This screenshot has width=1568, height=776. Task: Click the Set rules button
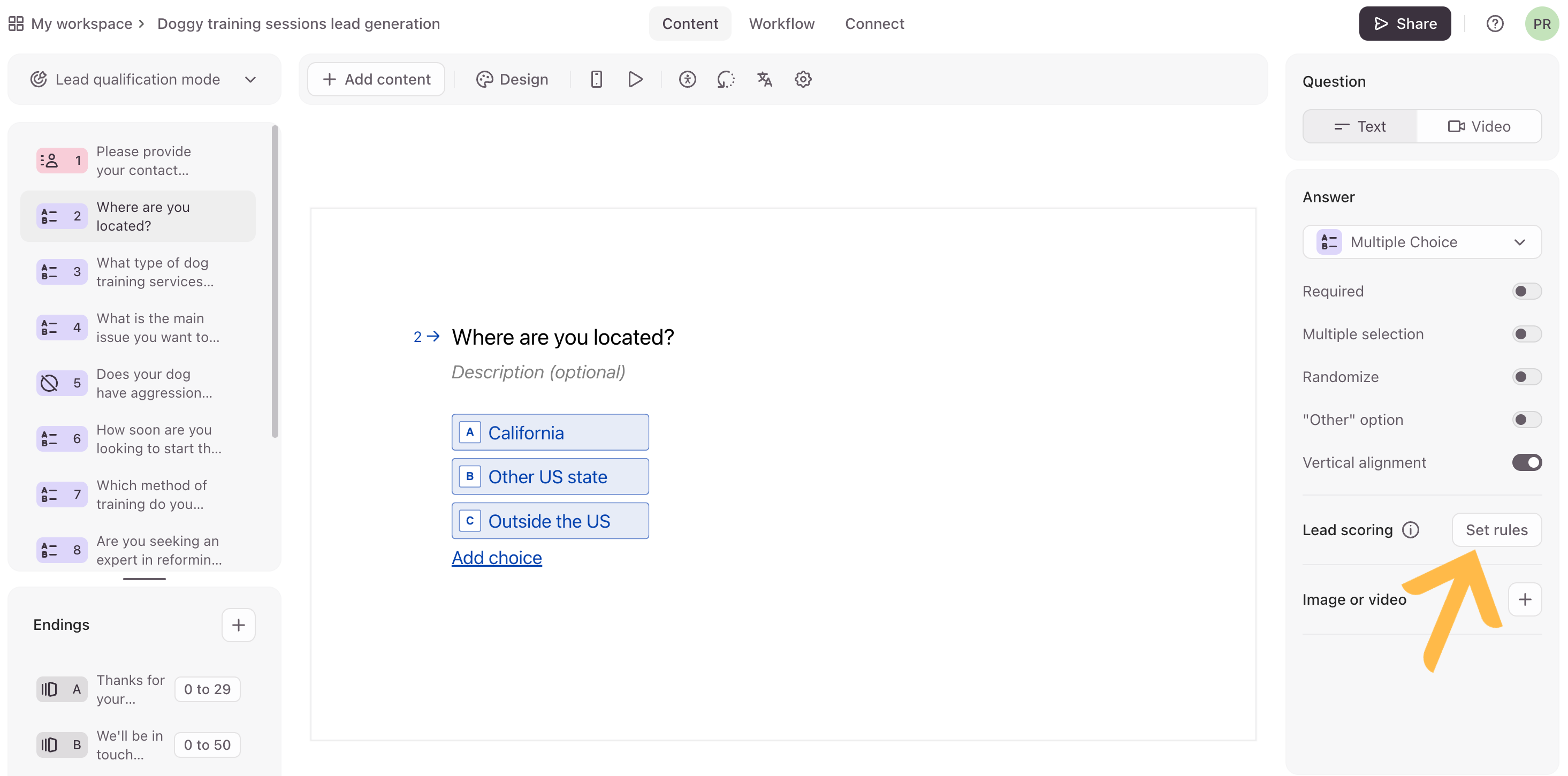(x=1496, y=530)
